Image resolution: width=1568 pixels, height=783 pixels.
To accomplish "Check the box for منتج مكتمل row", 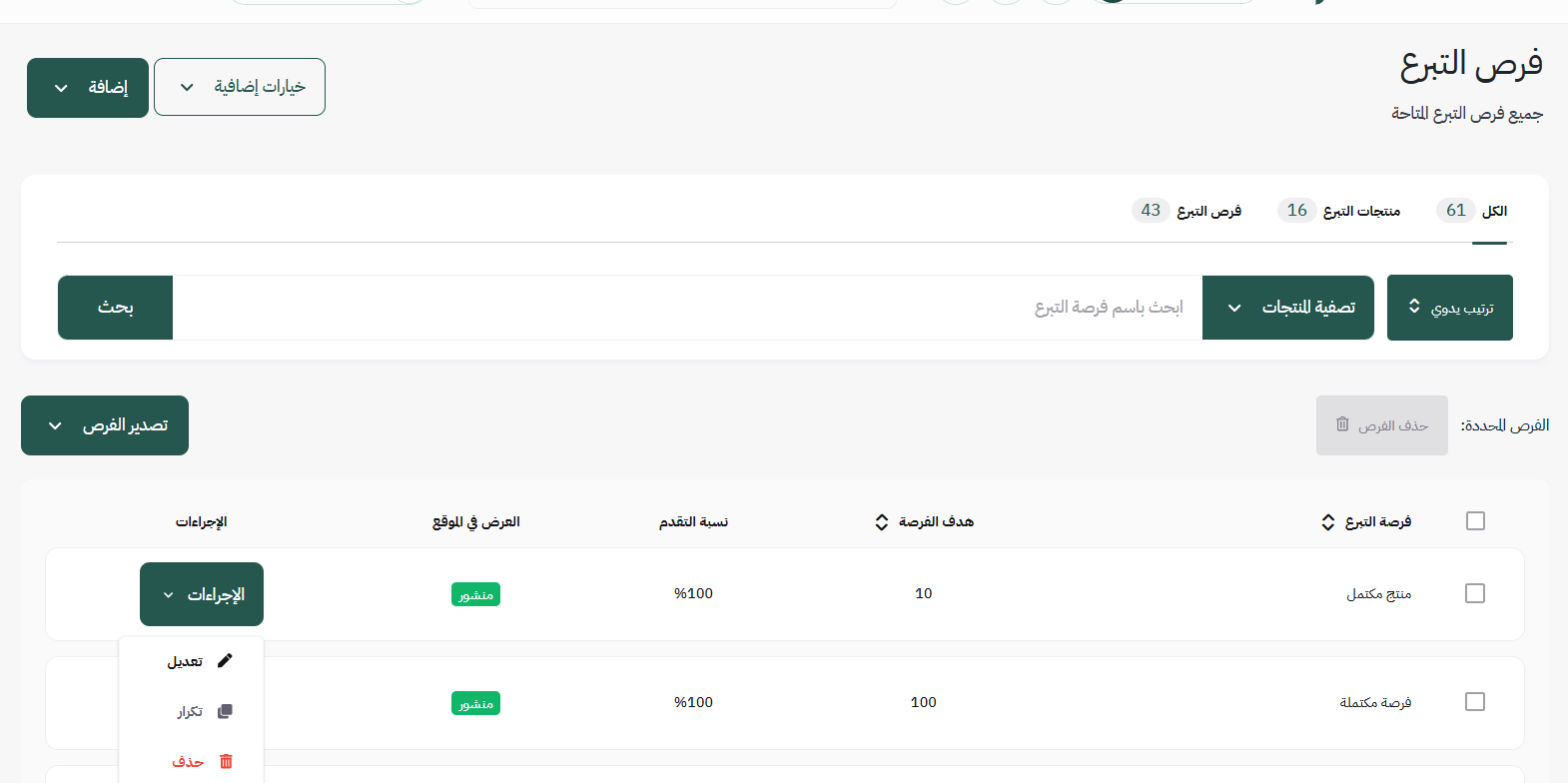I will (1475, 593).
